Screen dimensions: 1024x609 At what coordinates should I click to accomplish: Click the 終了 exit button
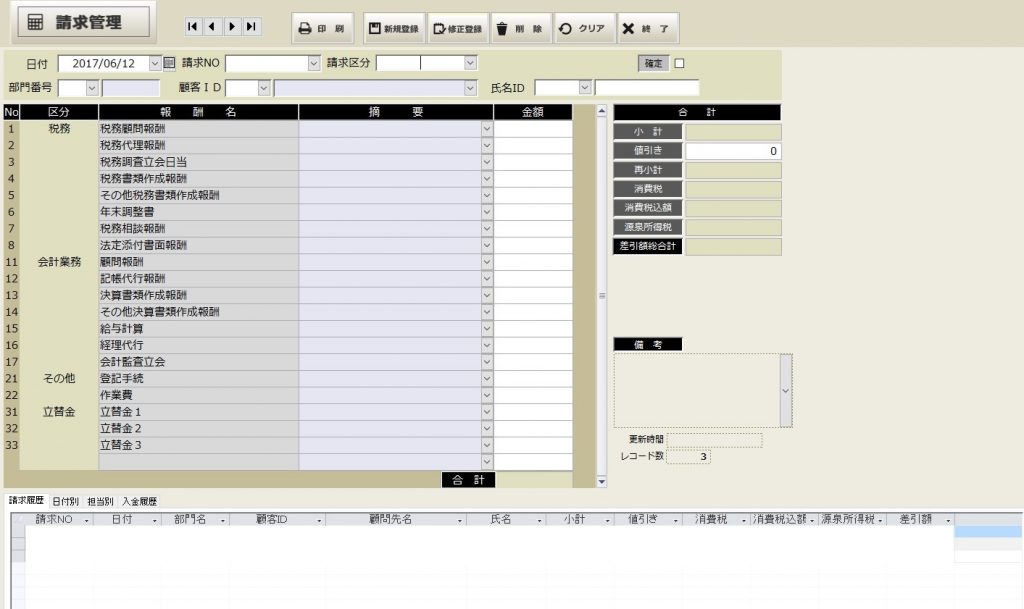[647, 29]
